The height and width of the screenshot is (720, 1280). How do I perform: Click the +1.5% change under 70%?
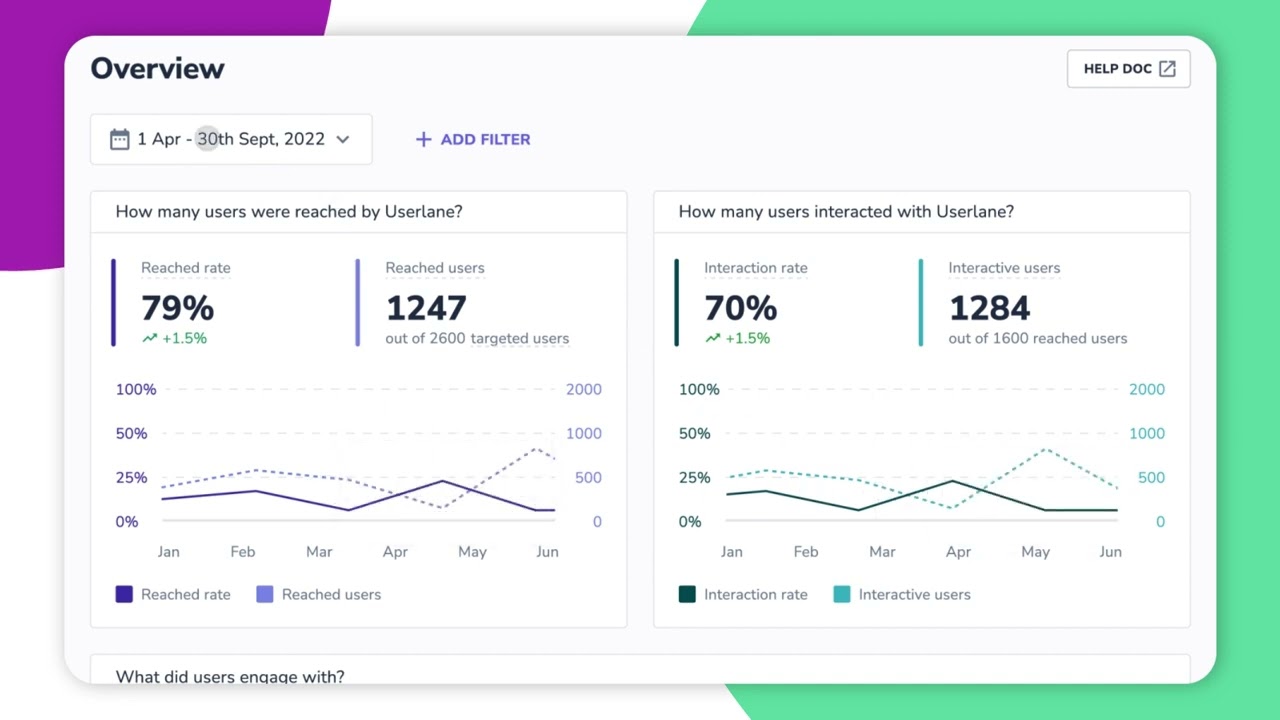click(747, 338)
